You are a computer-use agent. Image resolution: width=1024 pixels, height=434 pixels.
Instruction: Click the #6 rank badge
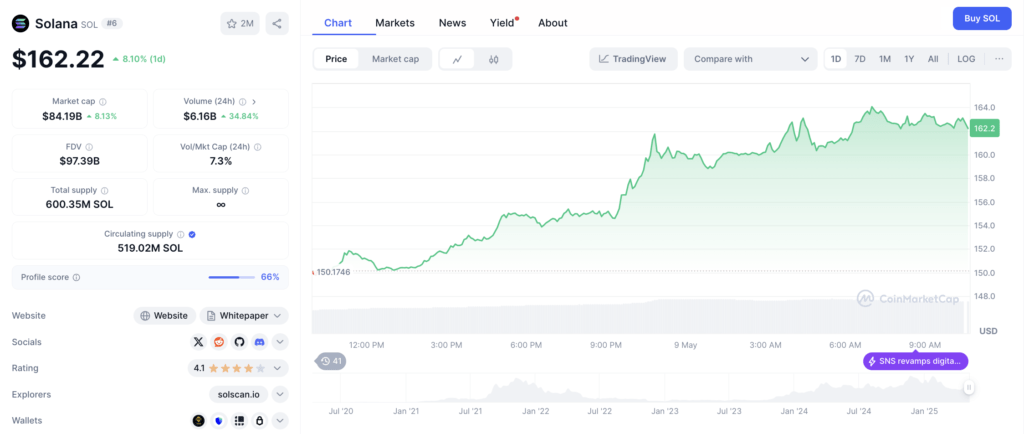pyautogui.click(x=112, y=23)
